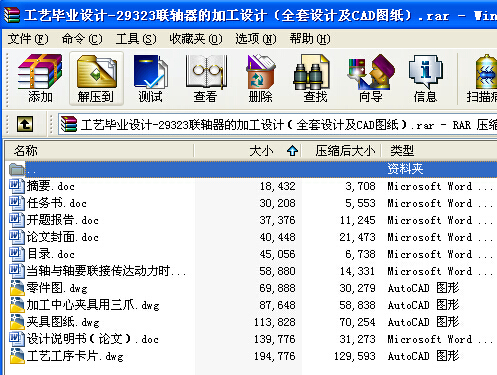Click the 扫描病毒 (virus scan) icon
This screenshot has height=375, width=497.
(x=482, y=78)
